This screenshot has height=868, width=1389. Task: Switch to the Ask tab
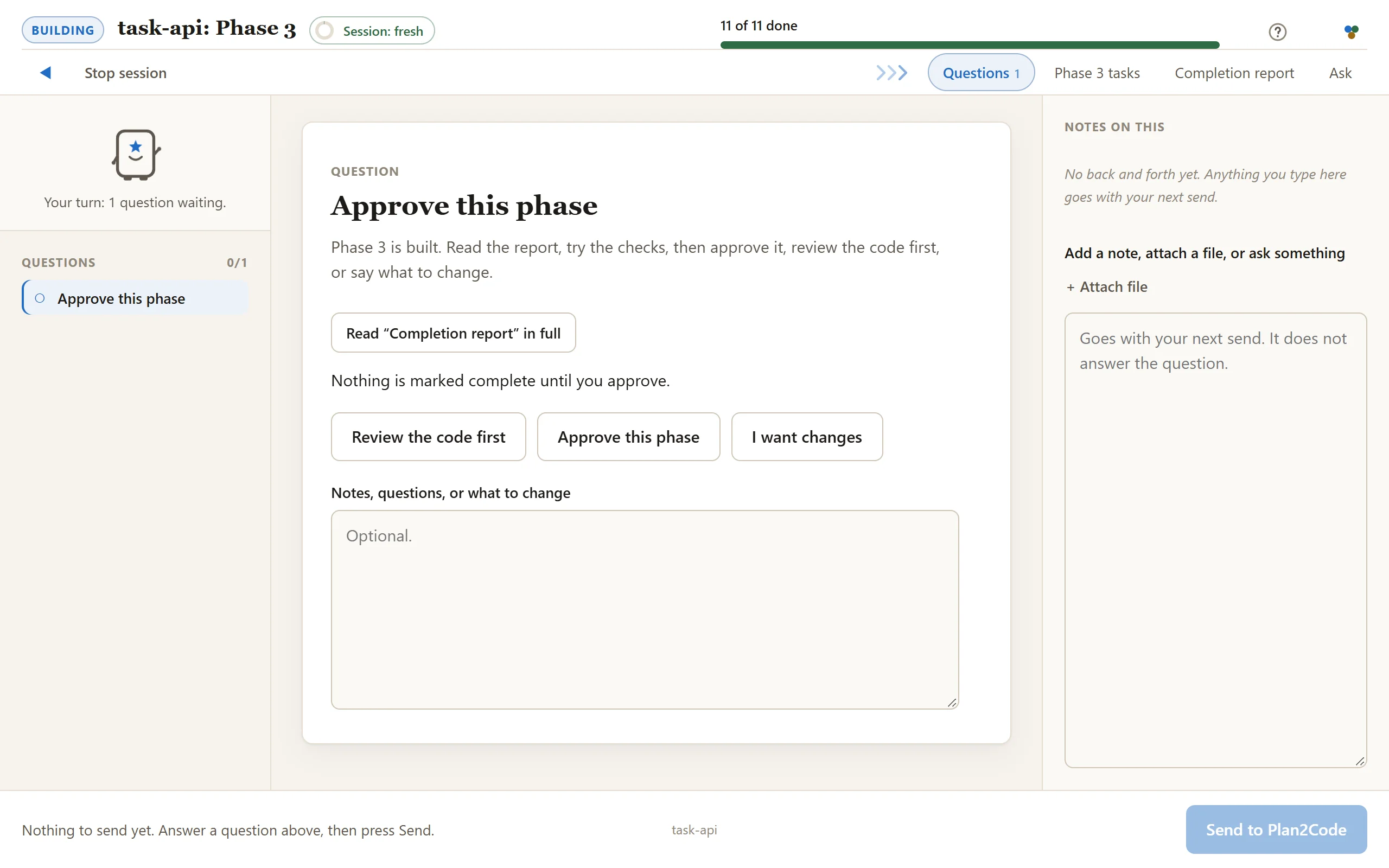1340,73
